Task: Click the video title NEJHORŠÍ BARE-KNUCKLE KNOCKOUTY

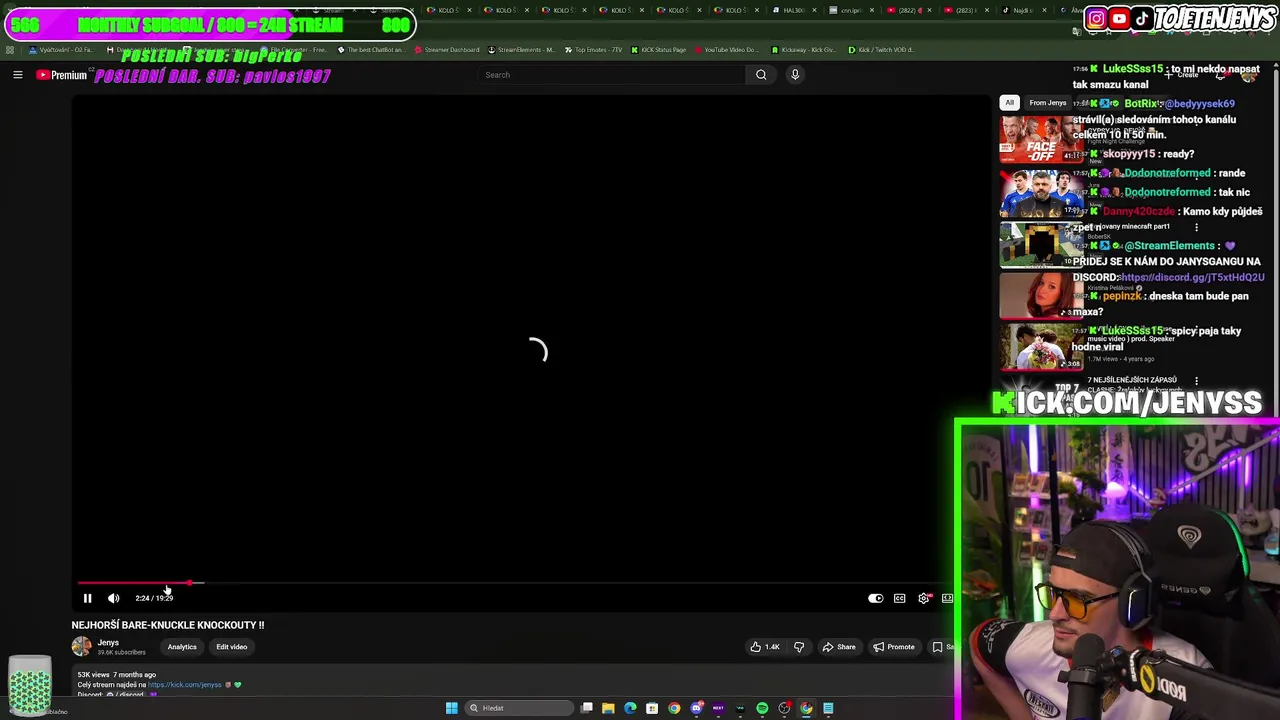Action: [168, 625]
